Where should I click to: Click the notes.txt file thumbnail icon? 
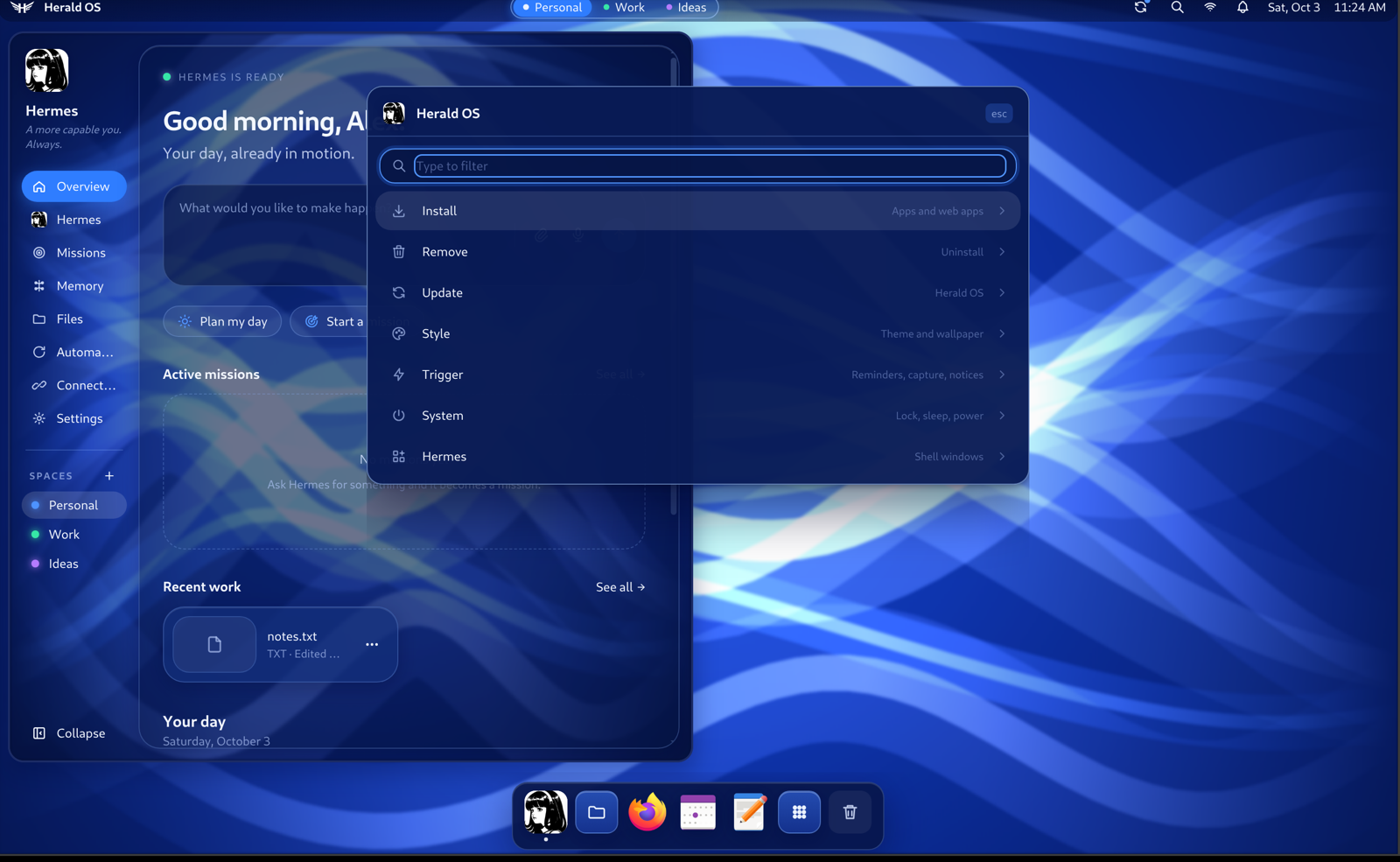(x=214, y=645)
